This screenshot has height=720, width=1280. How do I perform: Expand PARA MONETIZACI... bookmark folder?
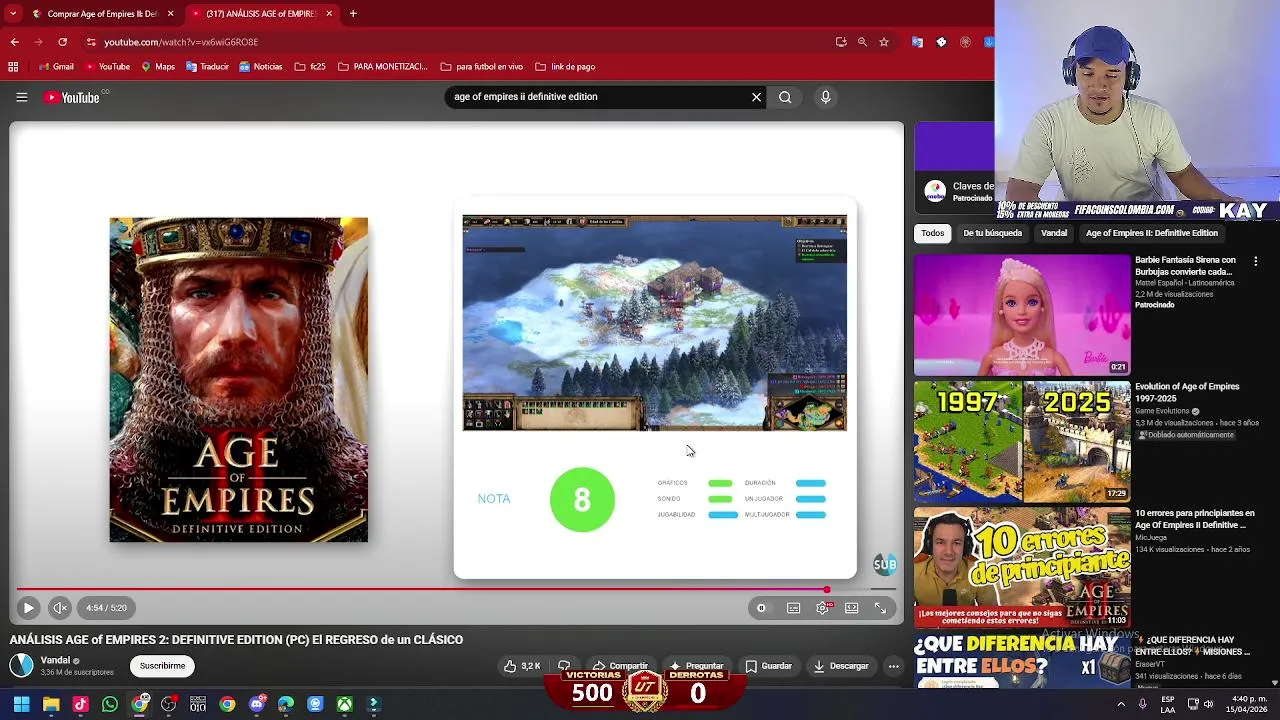pyautogui.click(x=382, y=67)
